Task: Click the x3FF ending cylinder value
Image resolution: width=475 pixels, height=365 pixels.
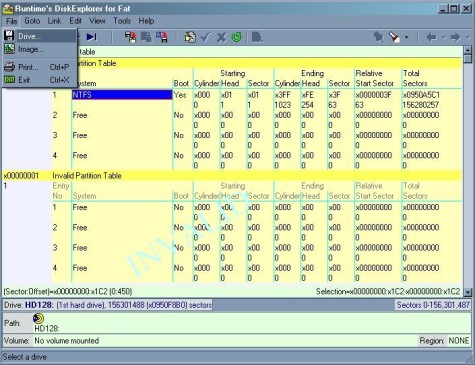Action: pyautogui.click(x=283, y=95)
